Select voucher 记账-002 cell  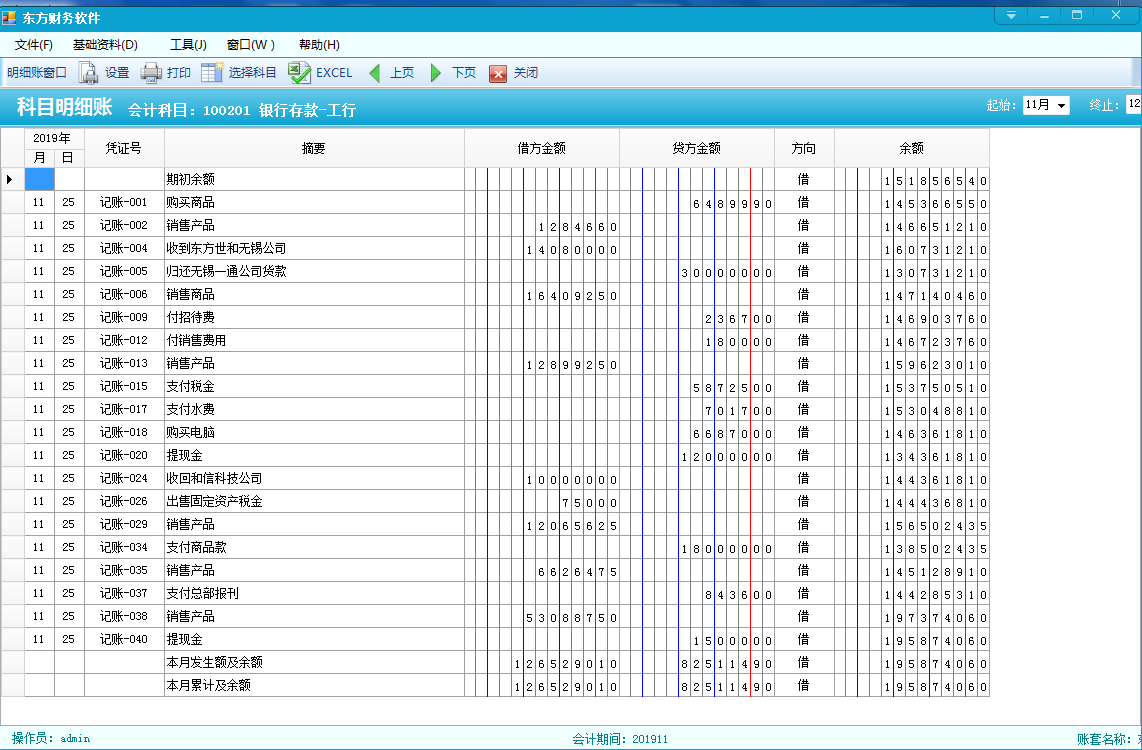pyautogui.click(x=124, y=226)
